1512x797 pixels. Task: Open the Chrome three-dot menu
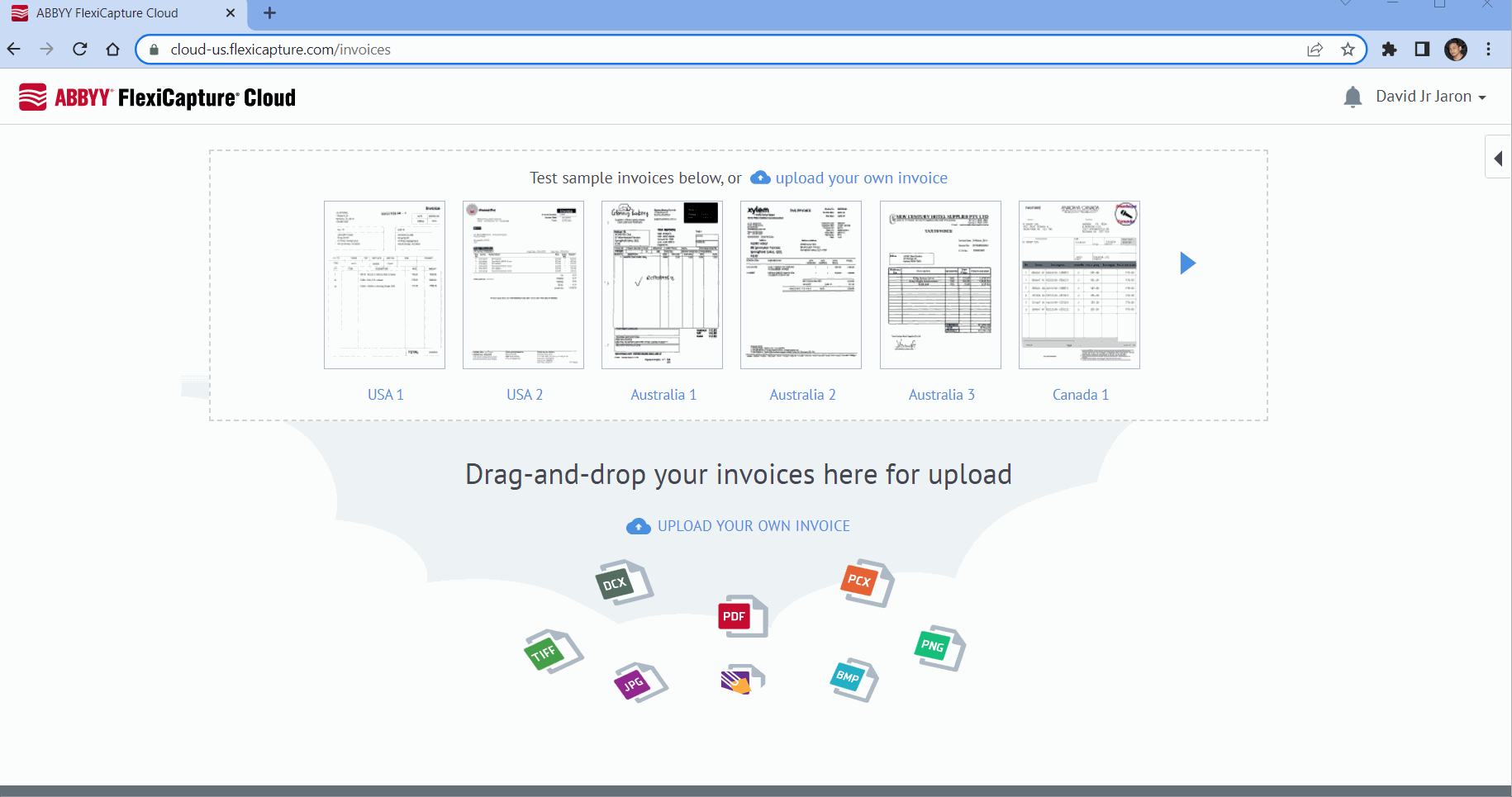pyautogui.click(x=1489, y=50)
